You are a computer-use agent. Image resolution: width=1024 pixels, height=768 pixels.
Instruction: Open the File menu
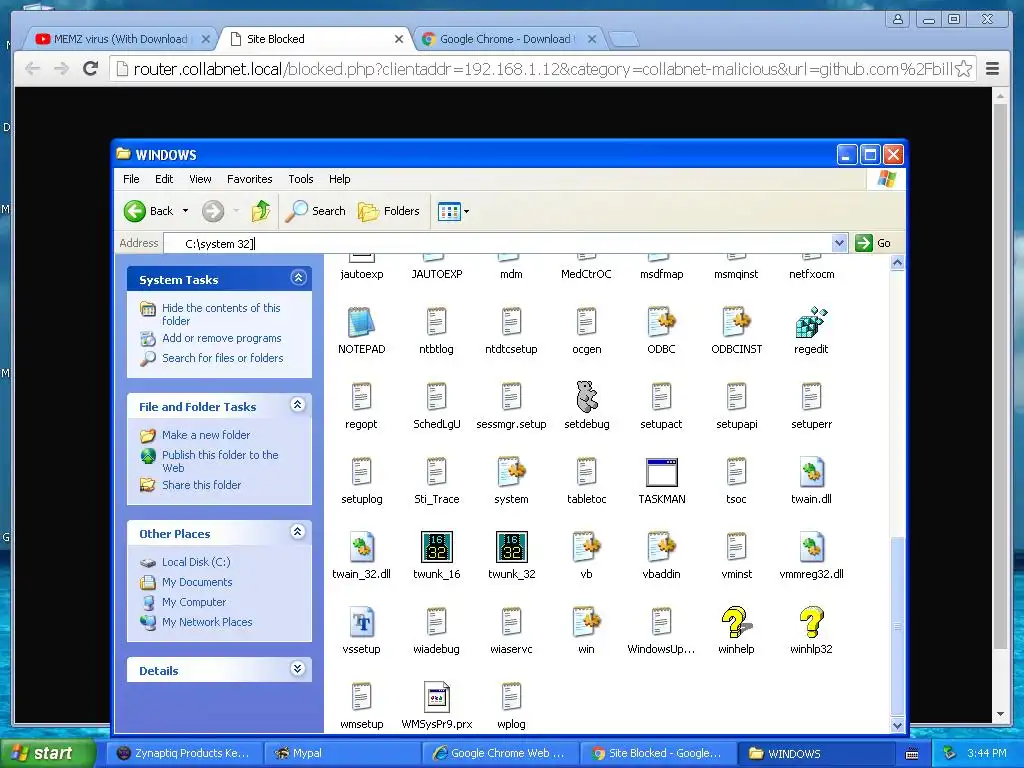click(x=131, y=179)
